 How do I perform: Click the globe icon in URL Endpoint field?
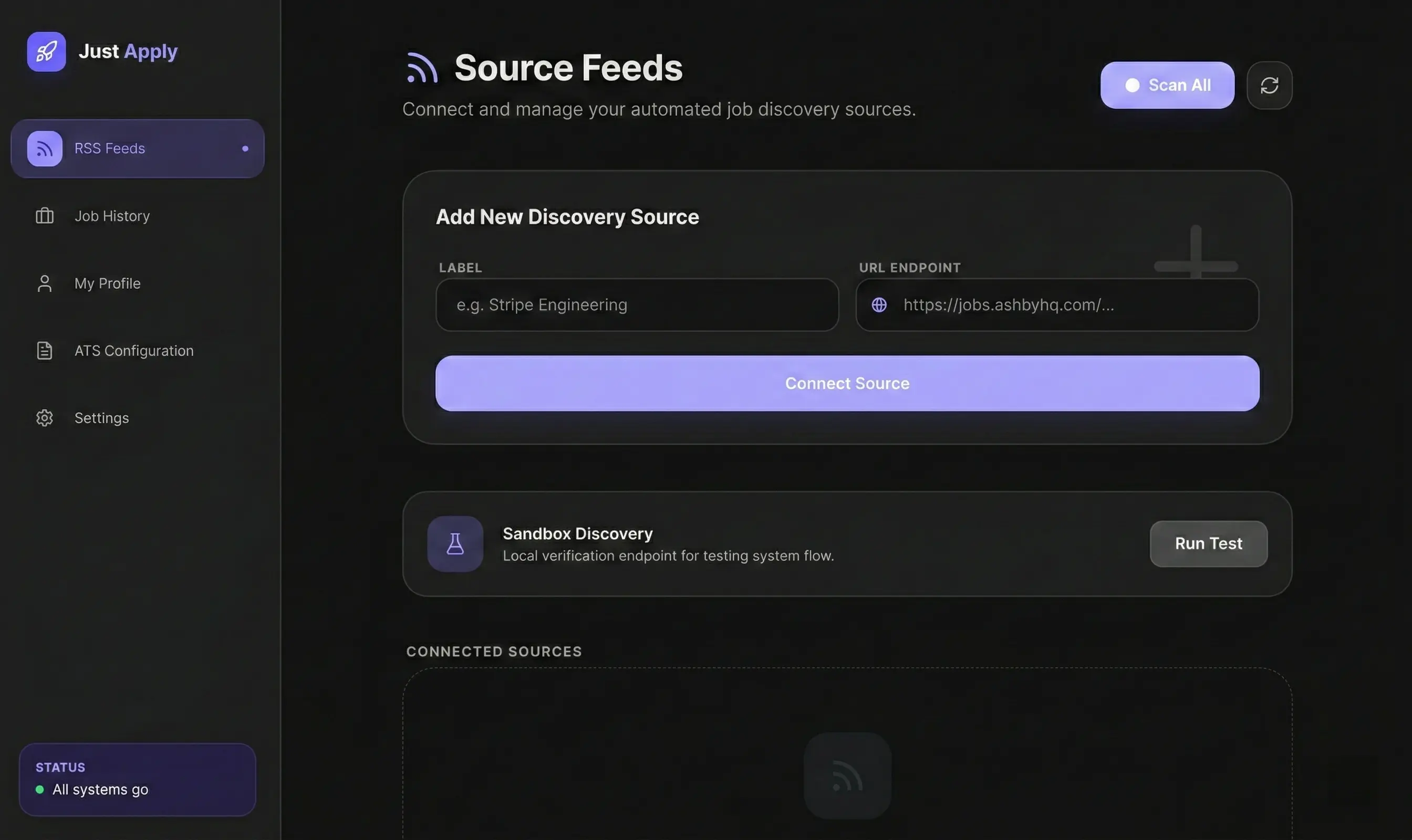pos(878,304)
